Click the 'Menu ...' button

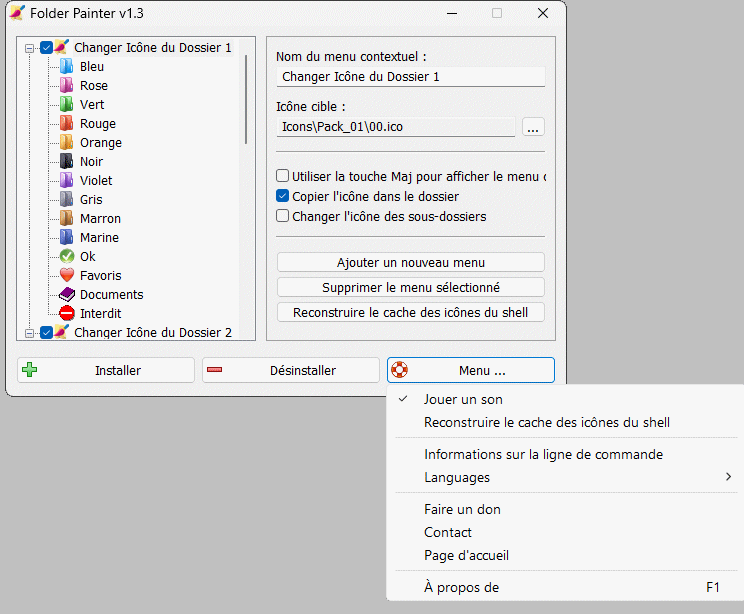pos(471,370)
